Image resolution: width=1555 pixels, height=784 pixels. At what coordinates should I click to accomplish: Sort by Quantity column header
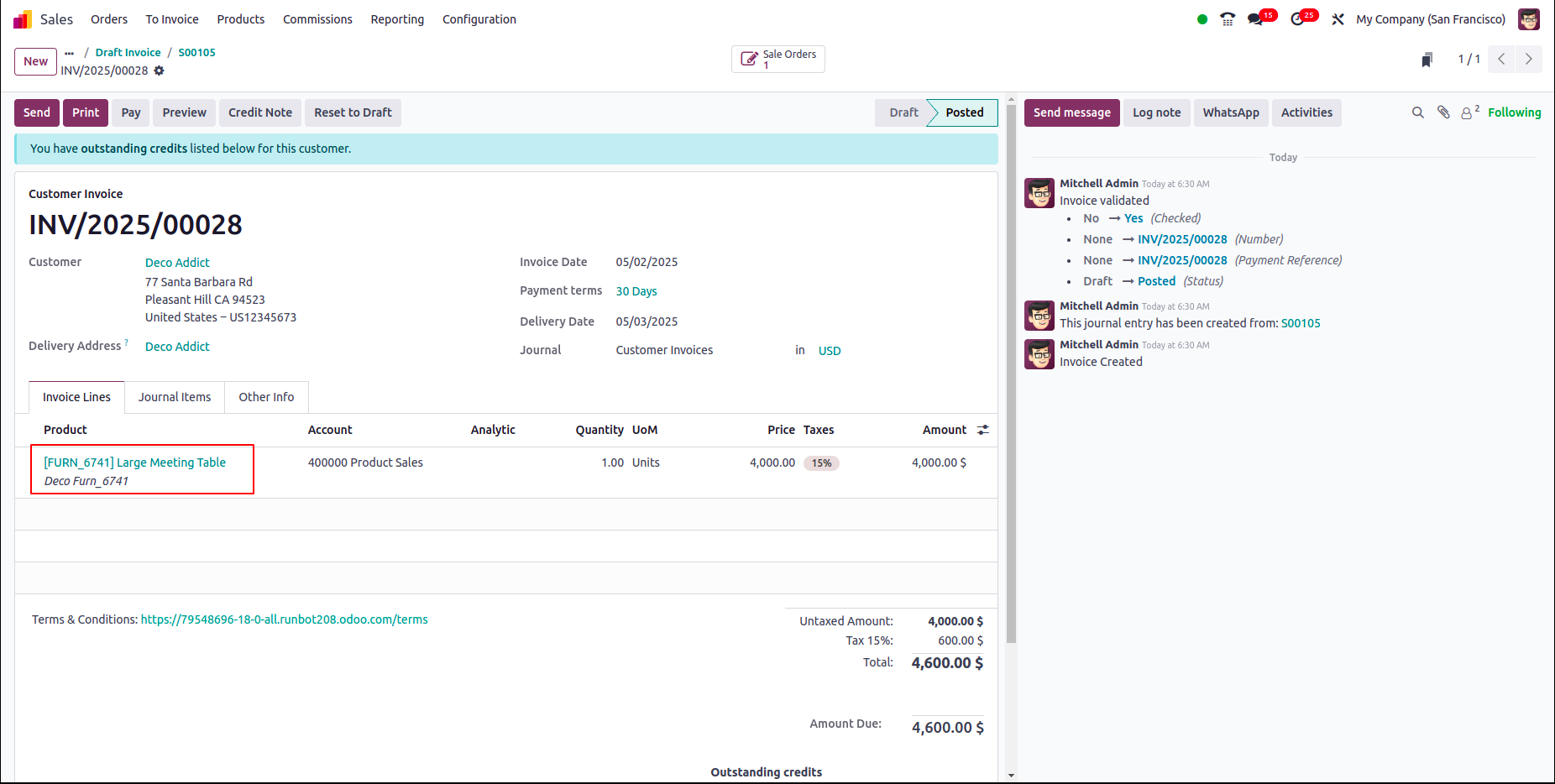point(599,430)
